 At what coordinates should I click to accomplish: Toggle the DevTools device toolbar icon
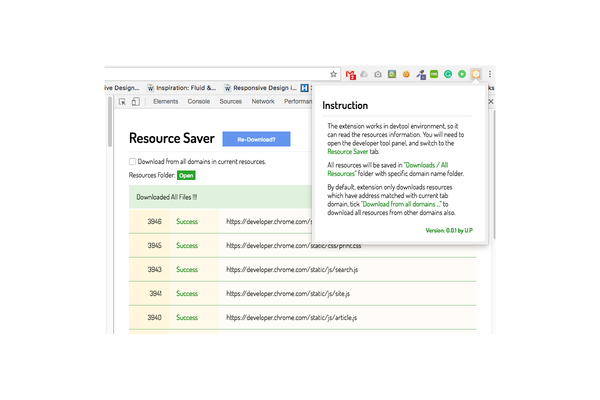pos(136,101)
